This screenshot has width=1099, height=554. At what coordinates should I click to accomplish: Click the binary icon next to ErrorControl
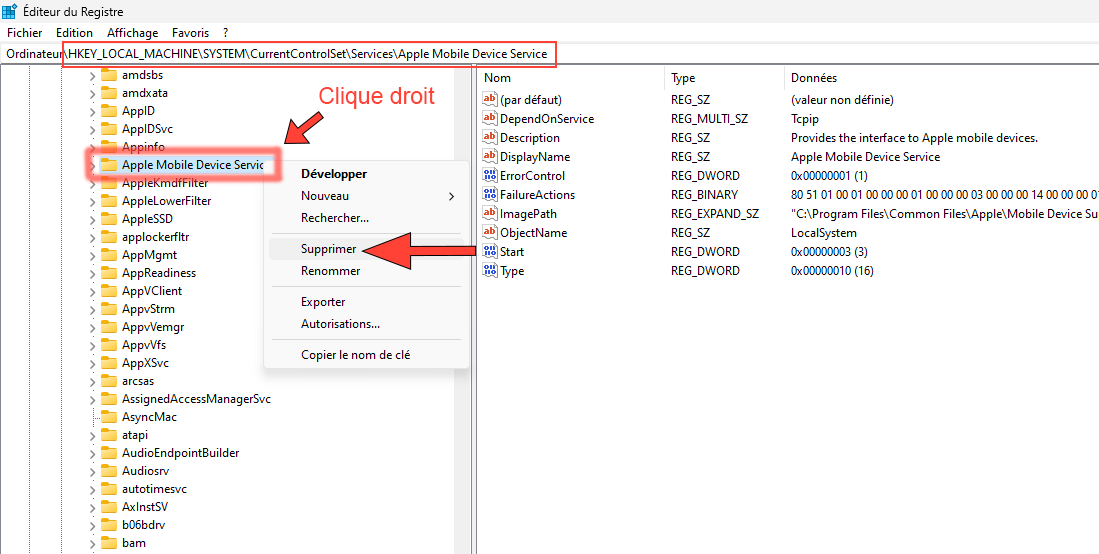(489, 175)
